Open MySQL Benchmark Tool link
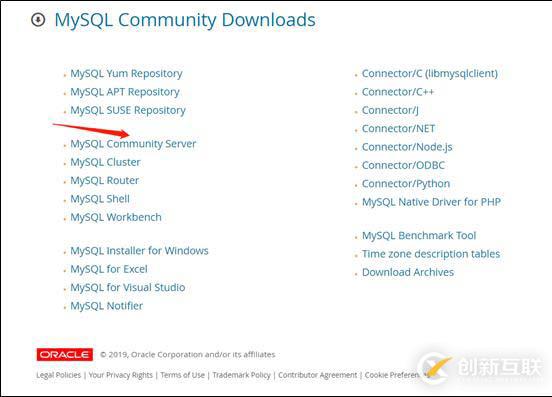This screenshot has width=552, height=397. coord(419,235)
